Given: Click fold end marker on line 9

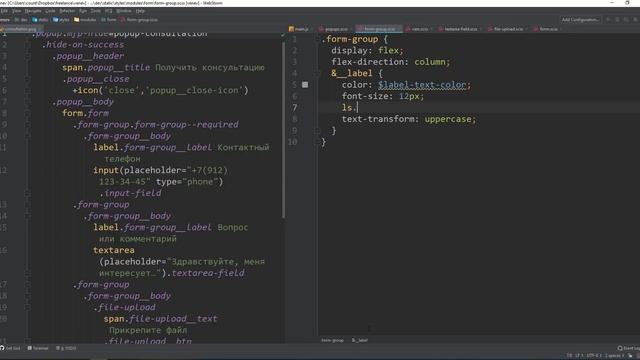Looking at the screenshot, I should pyautogui.click(x=317, y=131).
